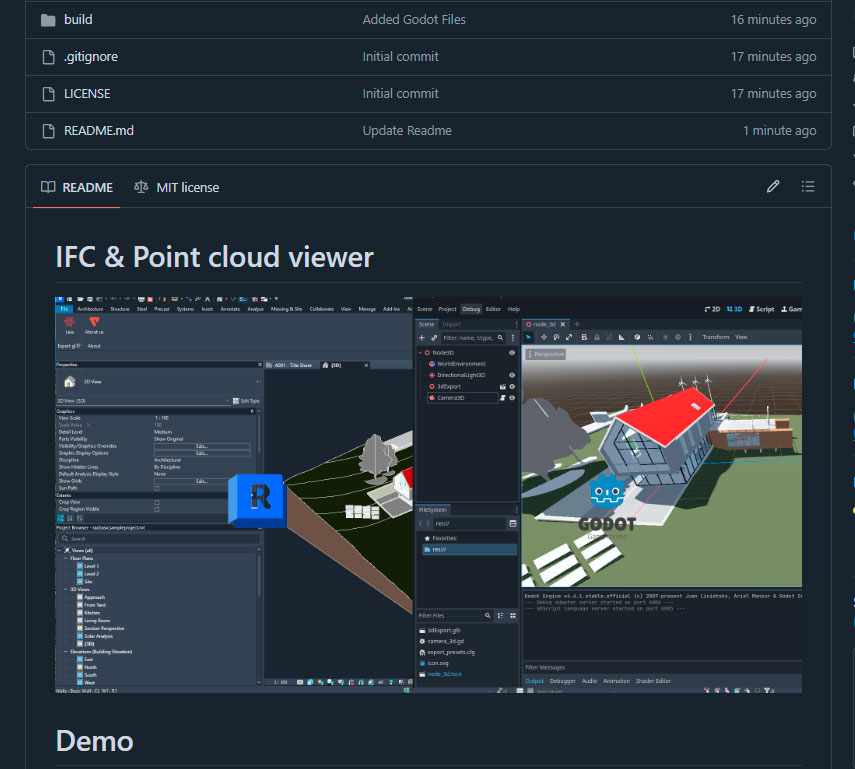Open the 'Update Readme' commit message
Image resolution: width=855 pixels, height=769 pixels.
tap(407, 131)
